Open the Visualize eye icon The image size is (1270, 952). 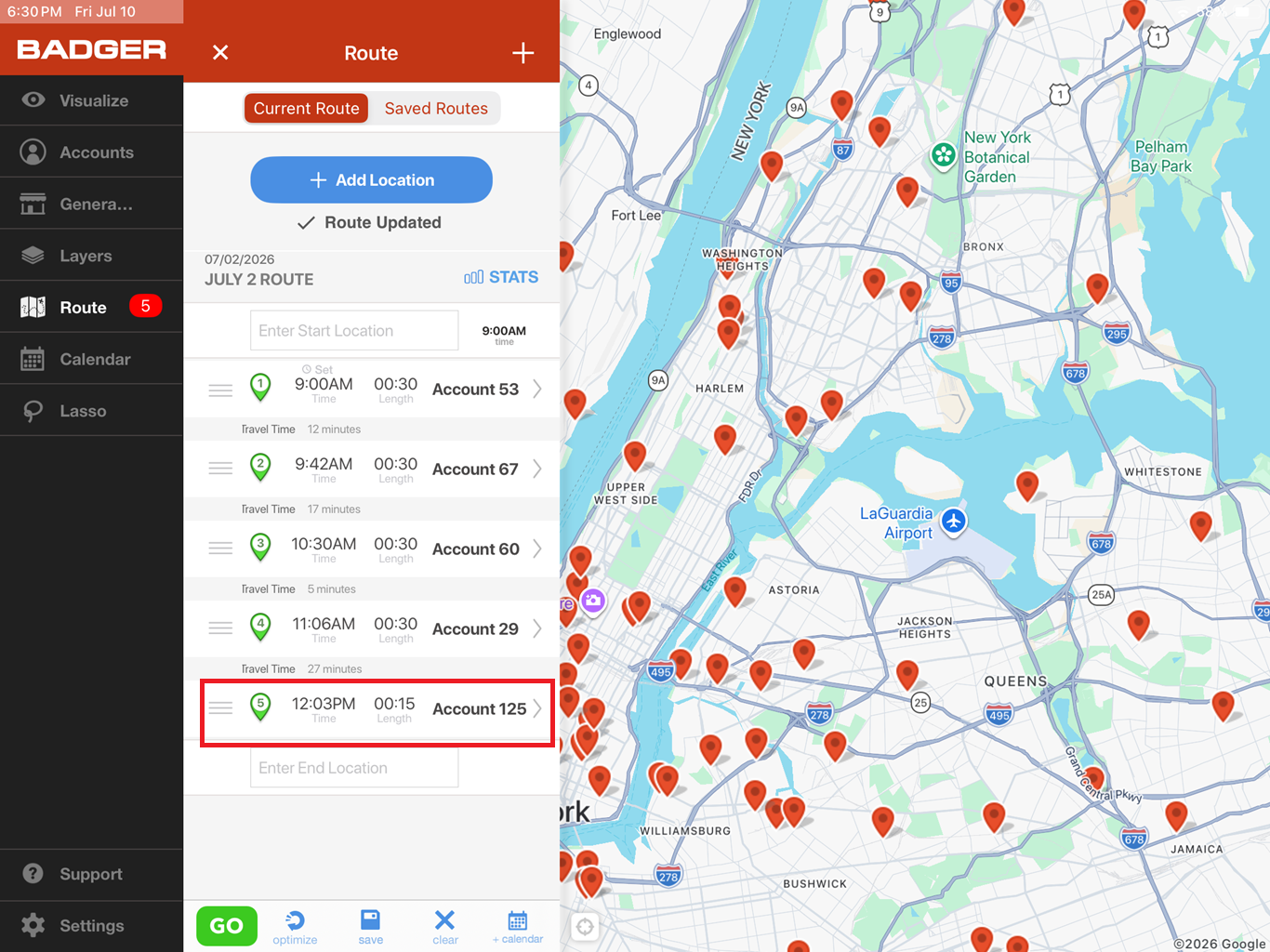(x=33, y=100)
